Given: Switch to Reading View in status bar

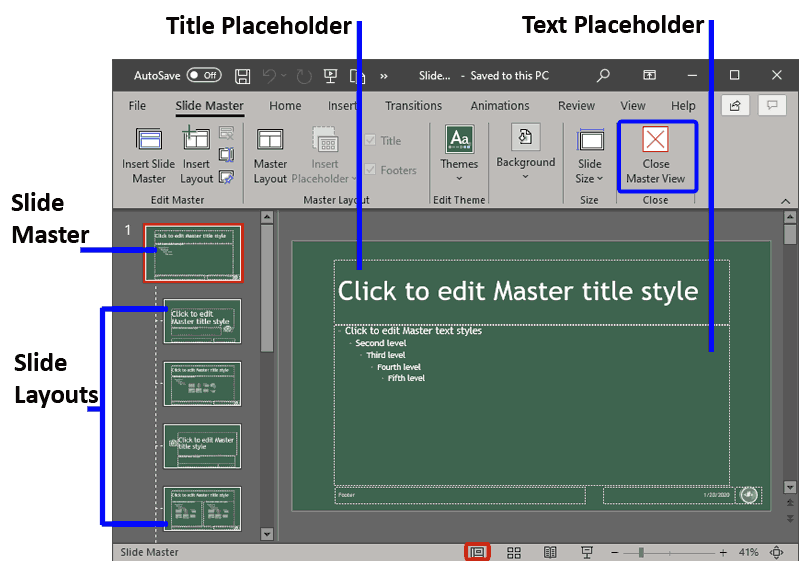Looking at the screenshot, I should (550, 552).
